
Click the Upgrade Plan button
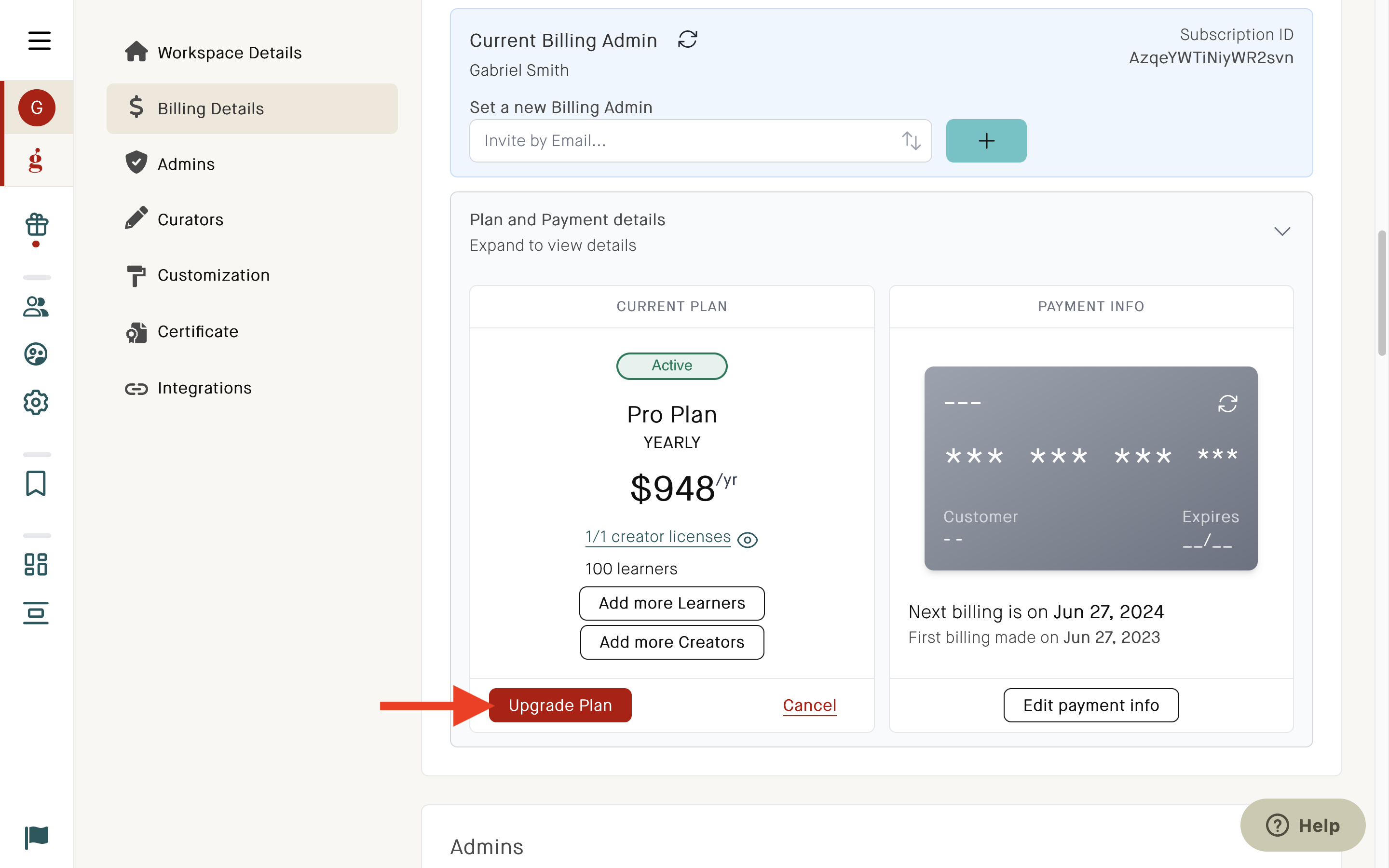[x=560, y=705]
